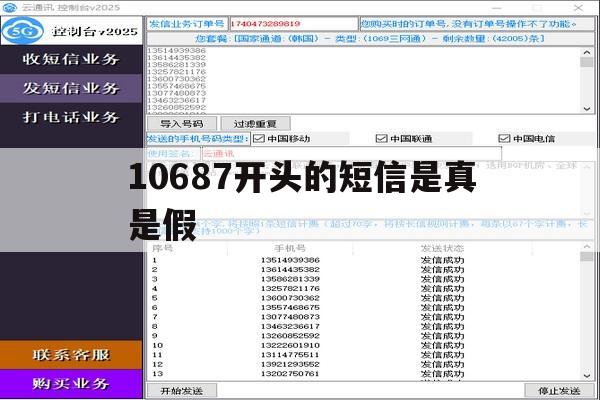Select row with 13077480873 in results table
This screenshot has height=400, width=600.
coord(364,317)
